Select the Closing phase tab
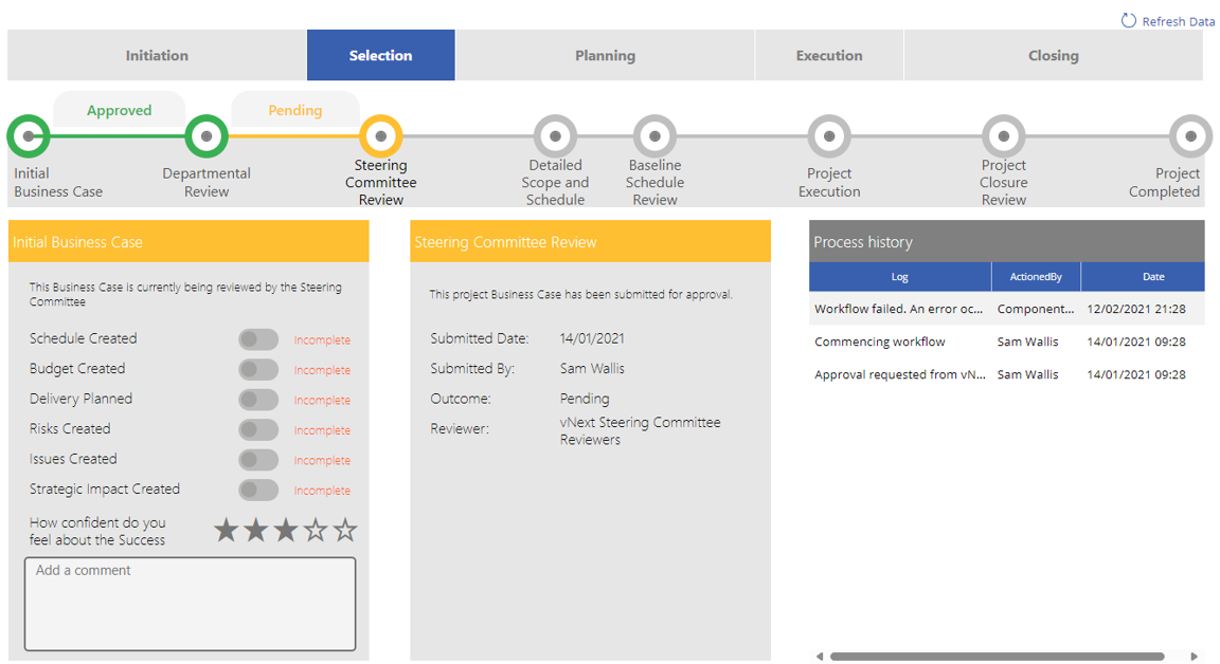1220x664 pixels. 1053,55
